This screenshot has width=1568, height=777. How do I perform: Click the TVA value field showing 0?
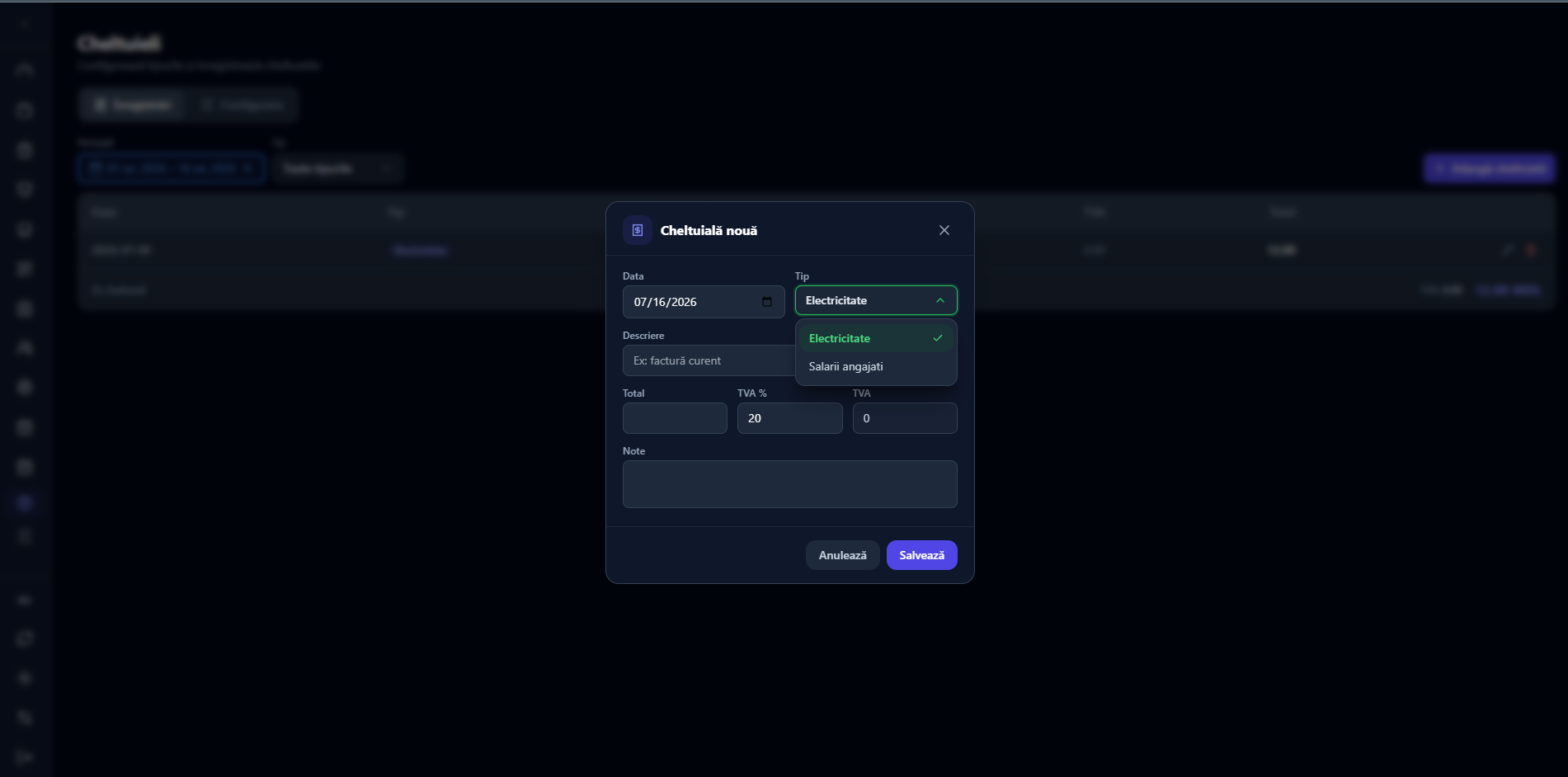(905, 418)
